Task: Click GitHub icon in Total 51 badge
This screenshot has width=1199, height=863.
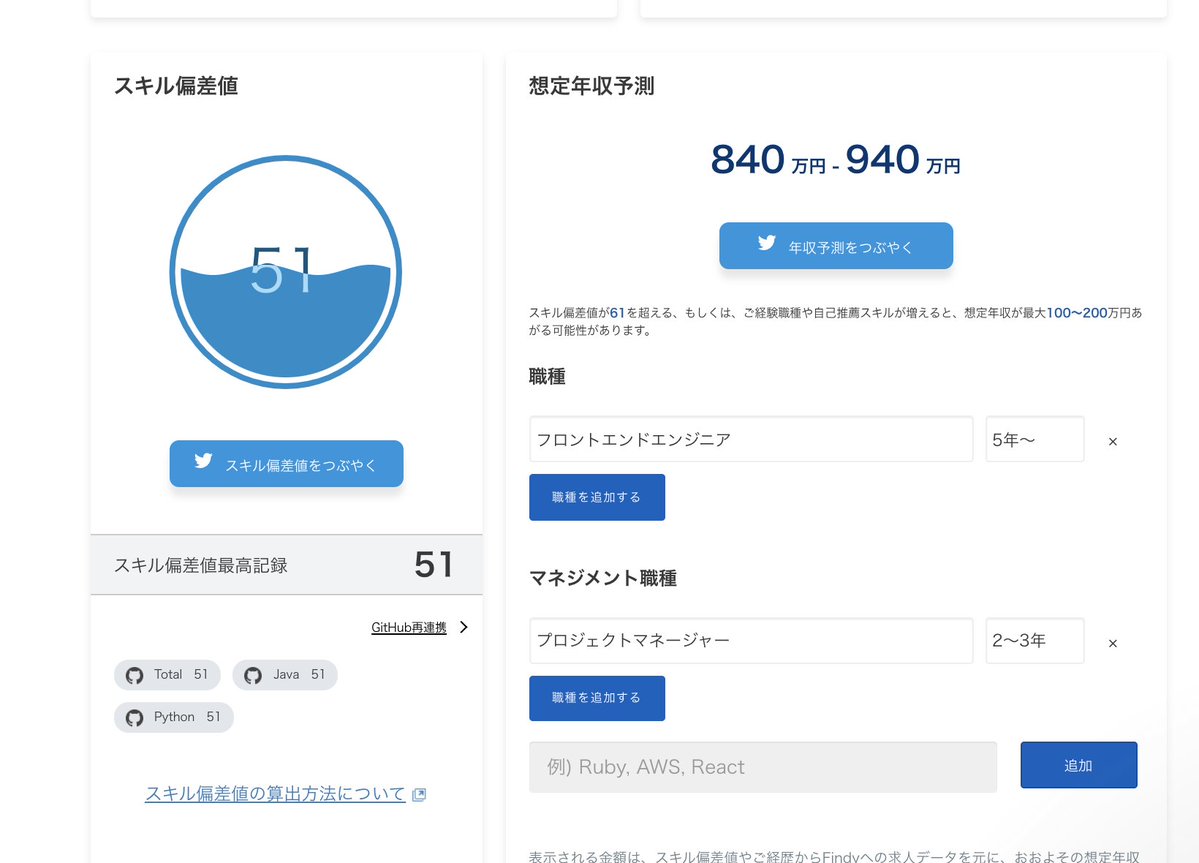Action: [135, 675]
